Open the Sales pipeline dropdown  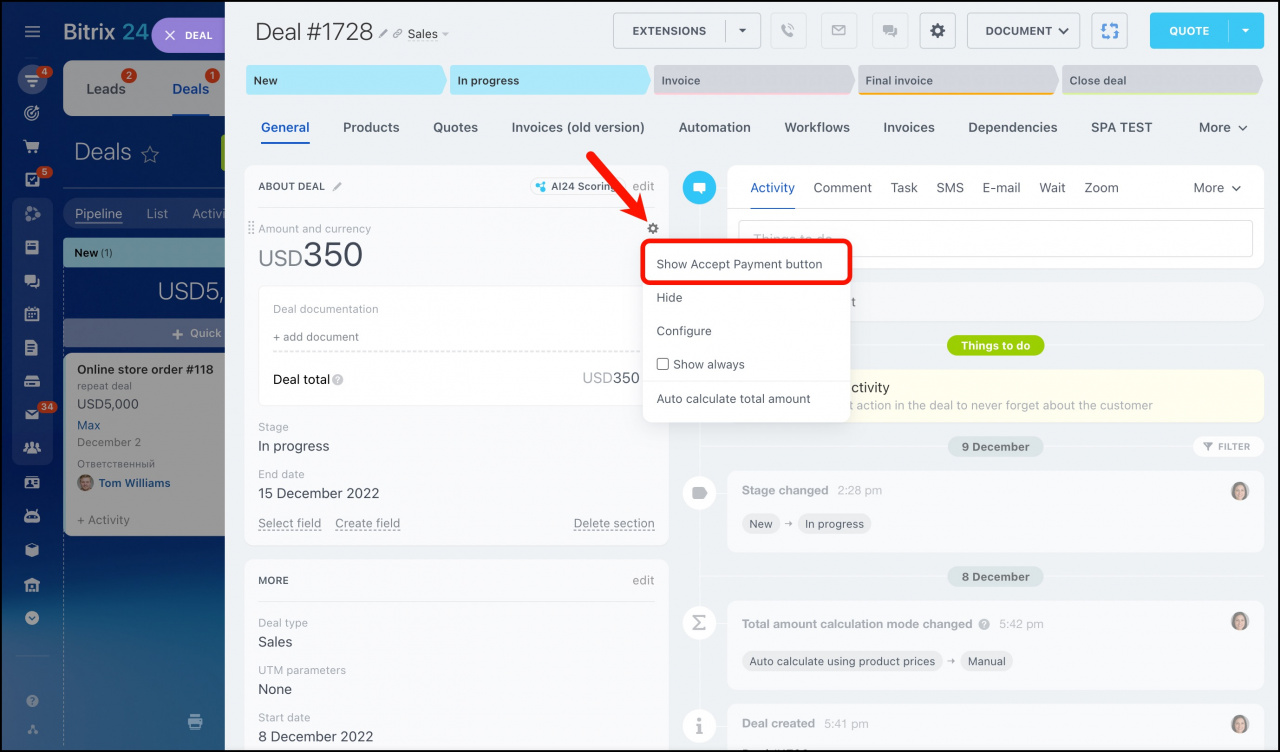point(428,34)
